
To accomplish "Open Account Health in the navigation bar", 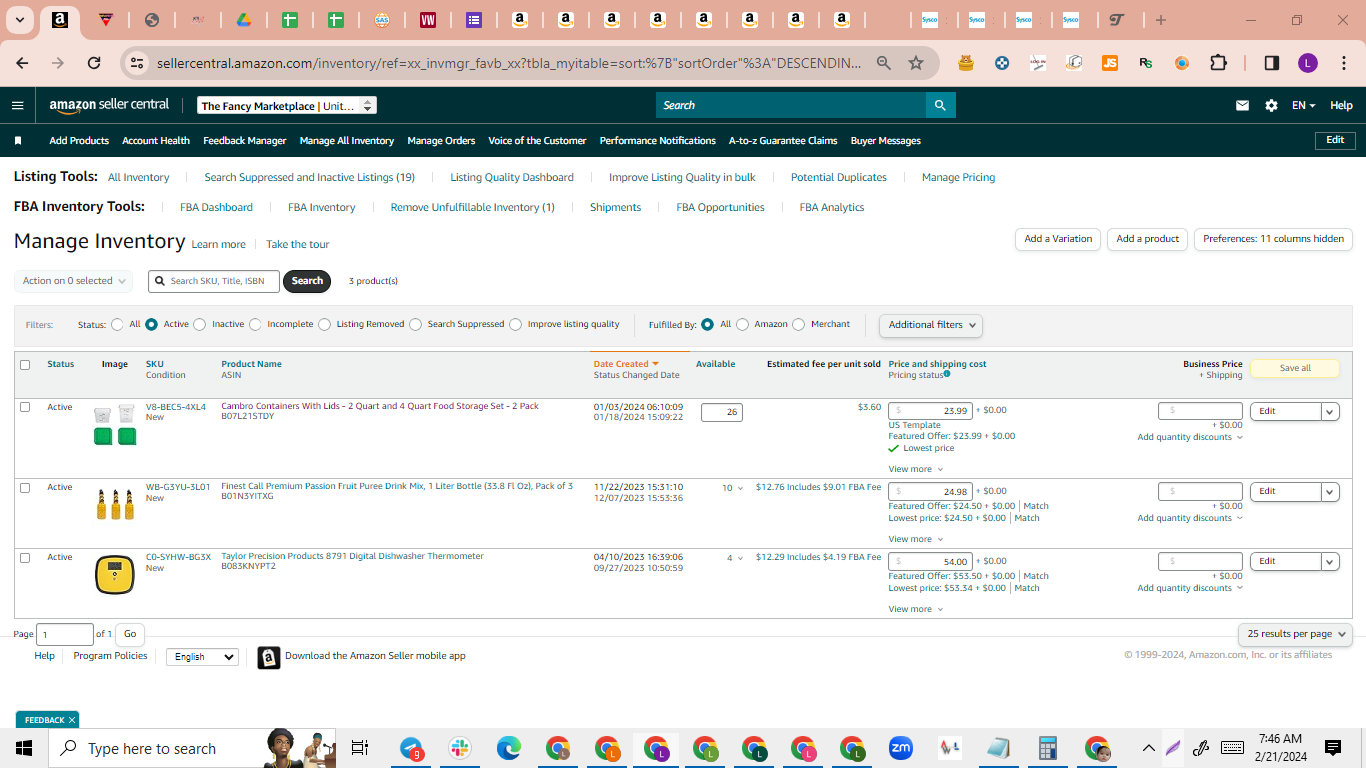I will [x=156, y=141].
